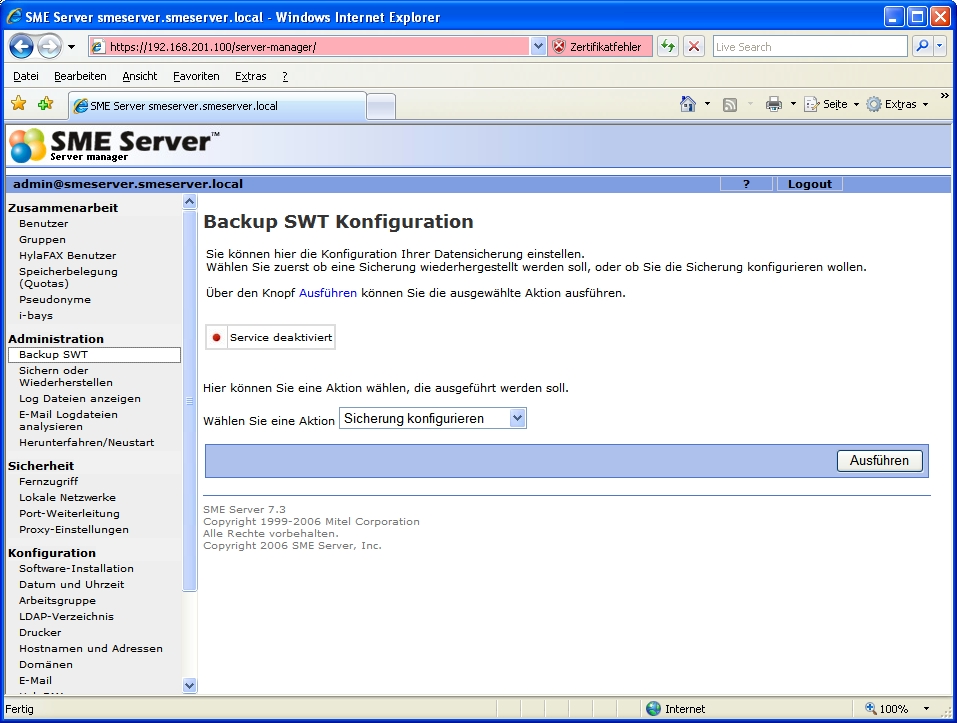Open Proxy-Einstellungen link
This screenshot has height=723, width=957.
[x=74, y=529]
